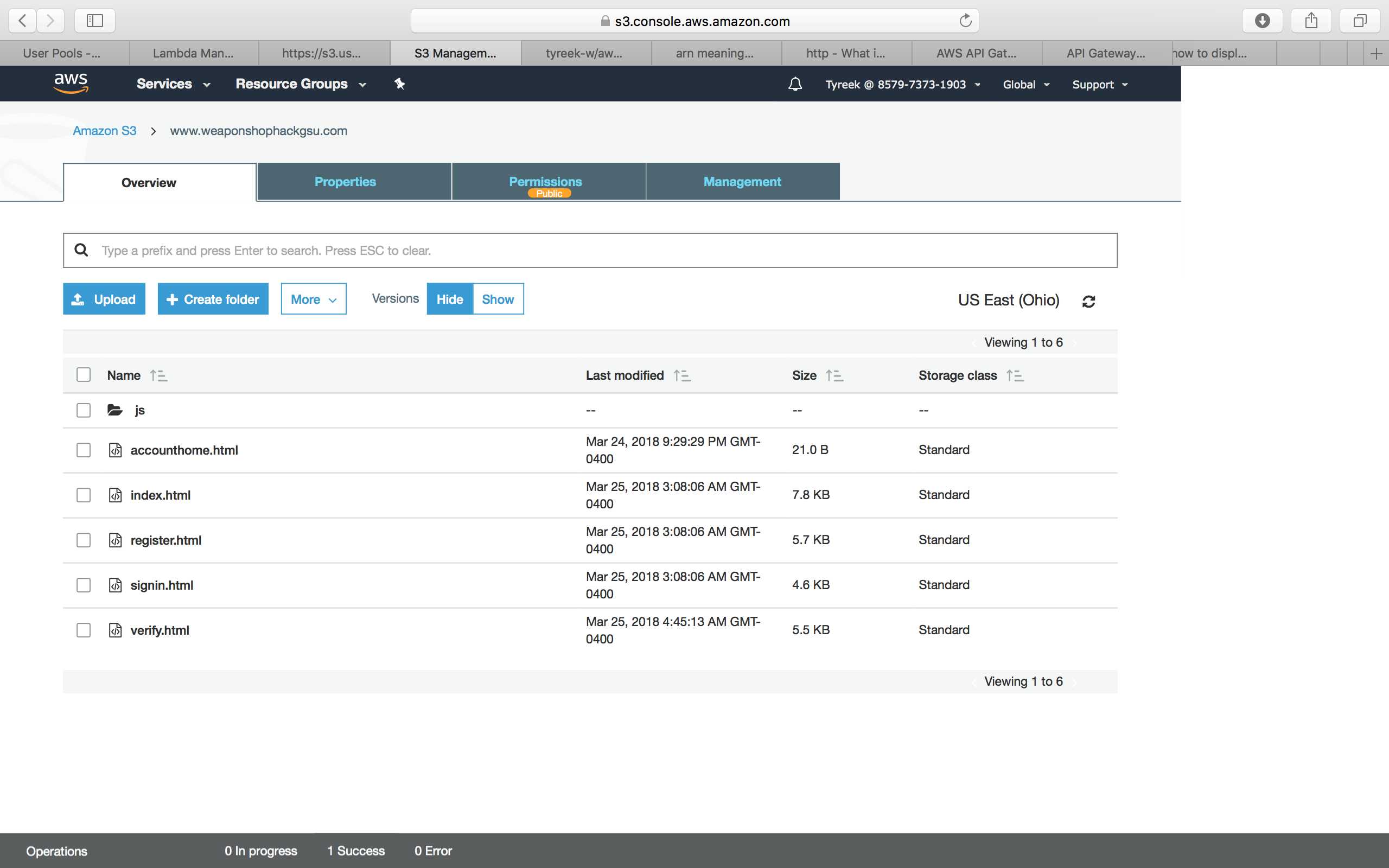Open the More actions dropdown
The image size is (1389, 868).
pos(314,299)
